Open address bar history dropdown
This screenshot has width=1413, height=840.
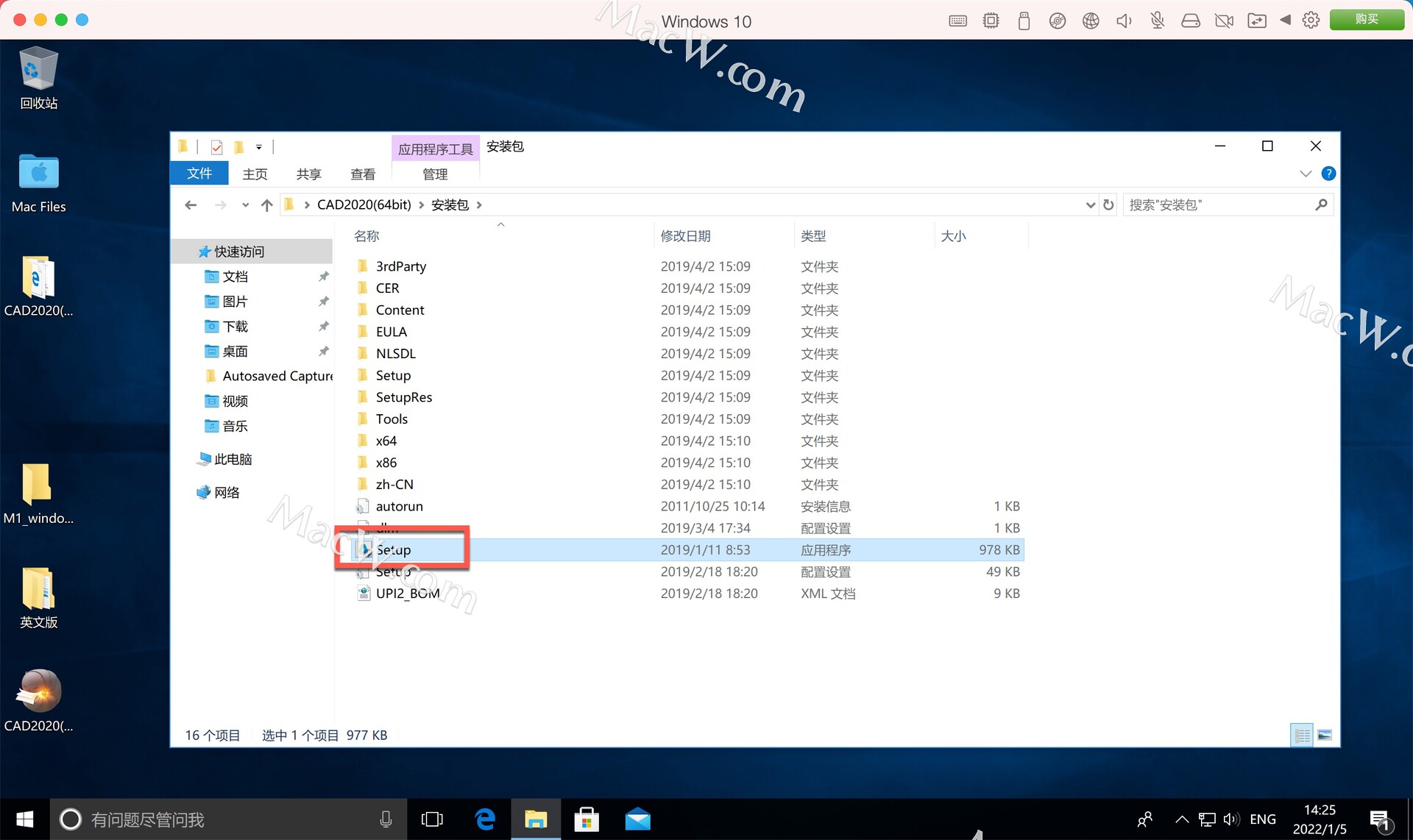click(1090, 205)
